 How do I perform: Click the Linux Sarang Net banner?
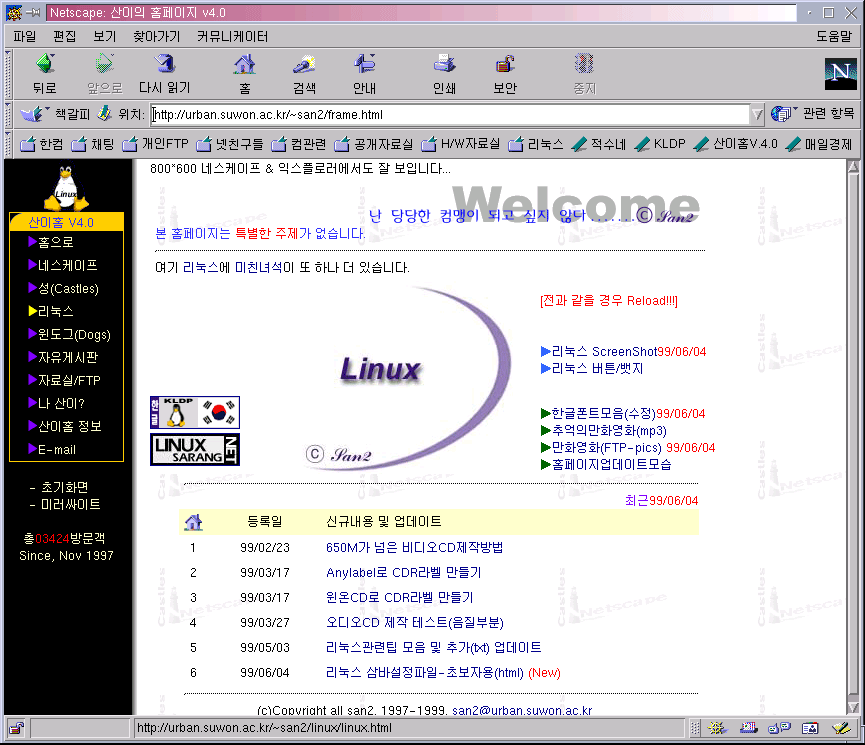tap(195, 449)
